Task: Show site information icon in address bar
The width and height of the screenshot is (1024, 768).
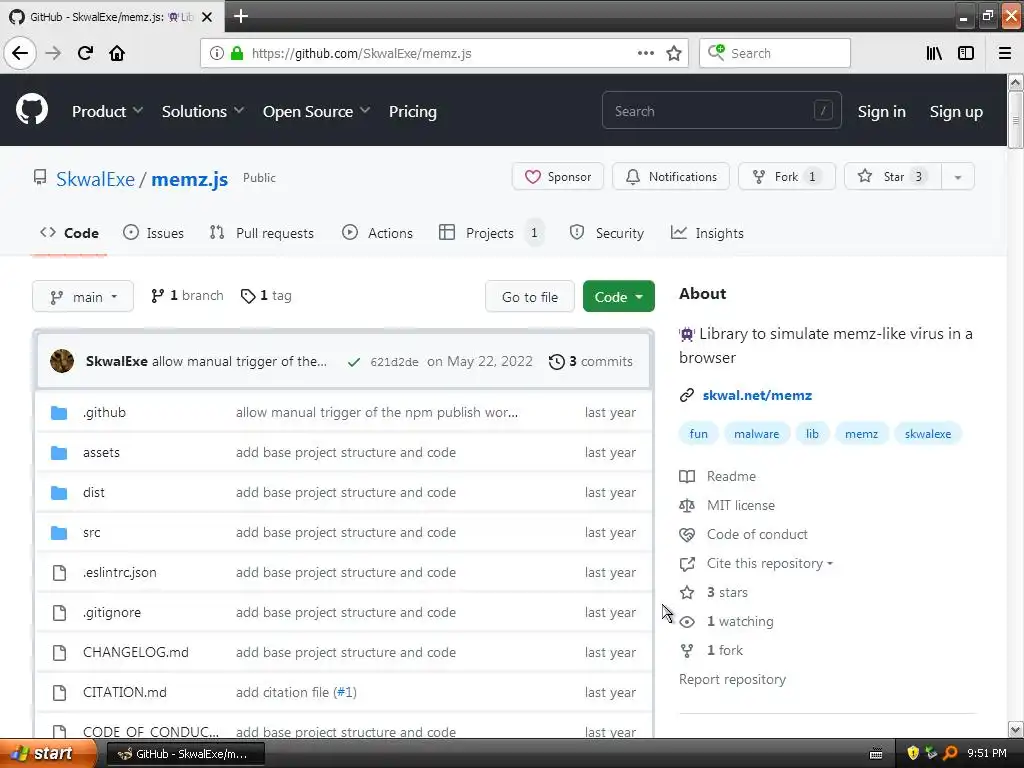Action: (217, 54)
